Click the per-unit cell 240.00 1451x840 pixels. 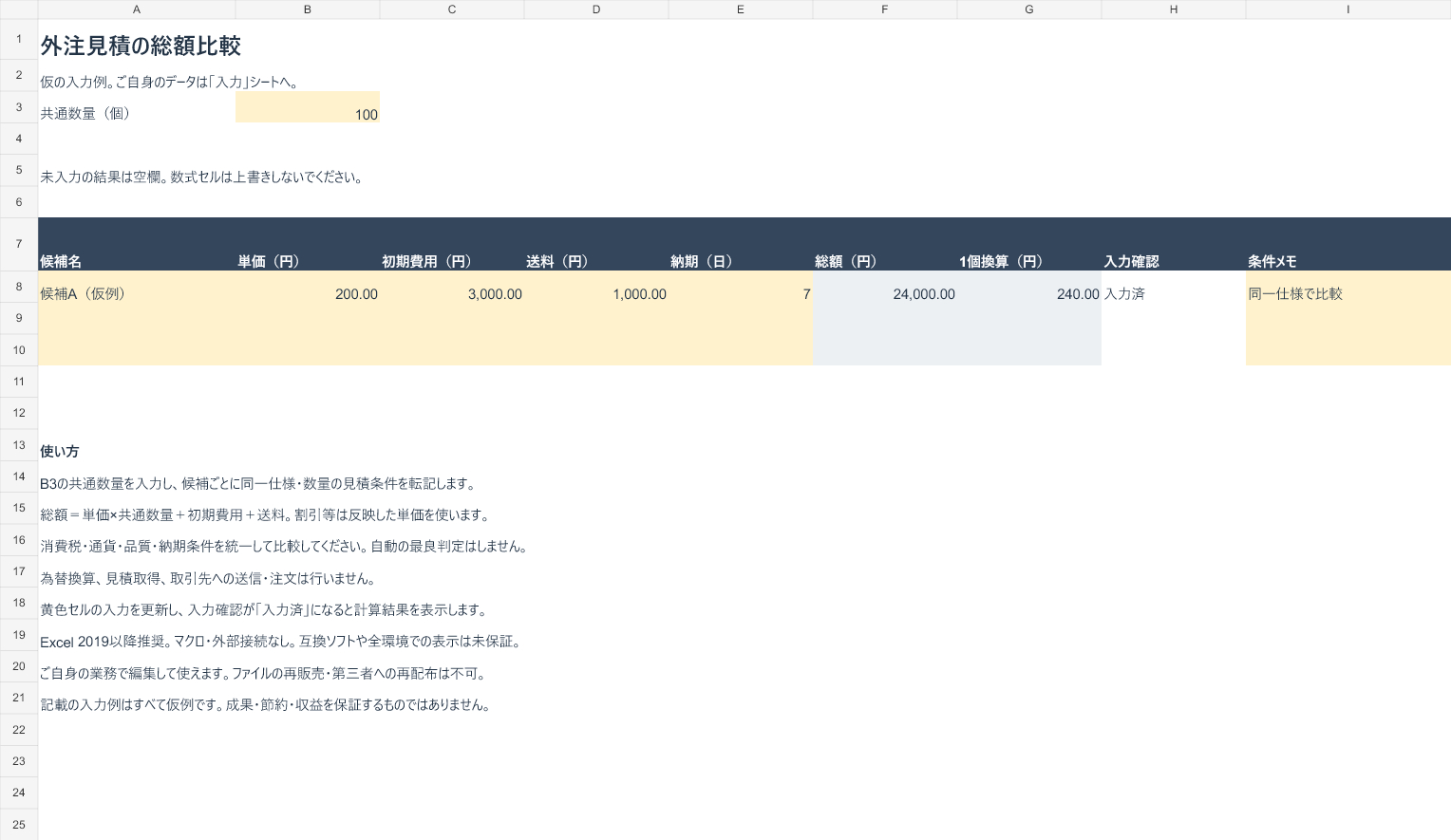[1029, 288]
